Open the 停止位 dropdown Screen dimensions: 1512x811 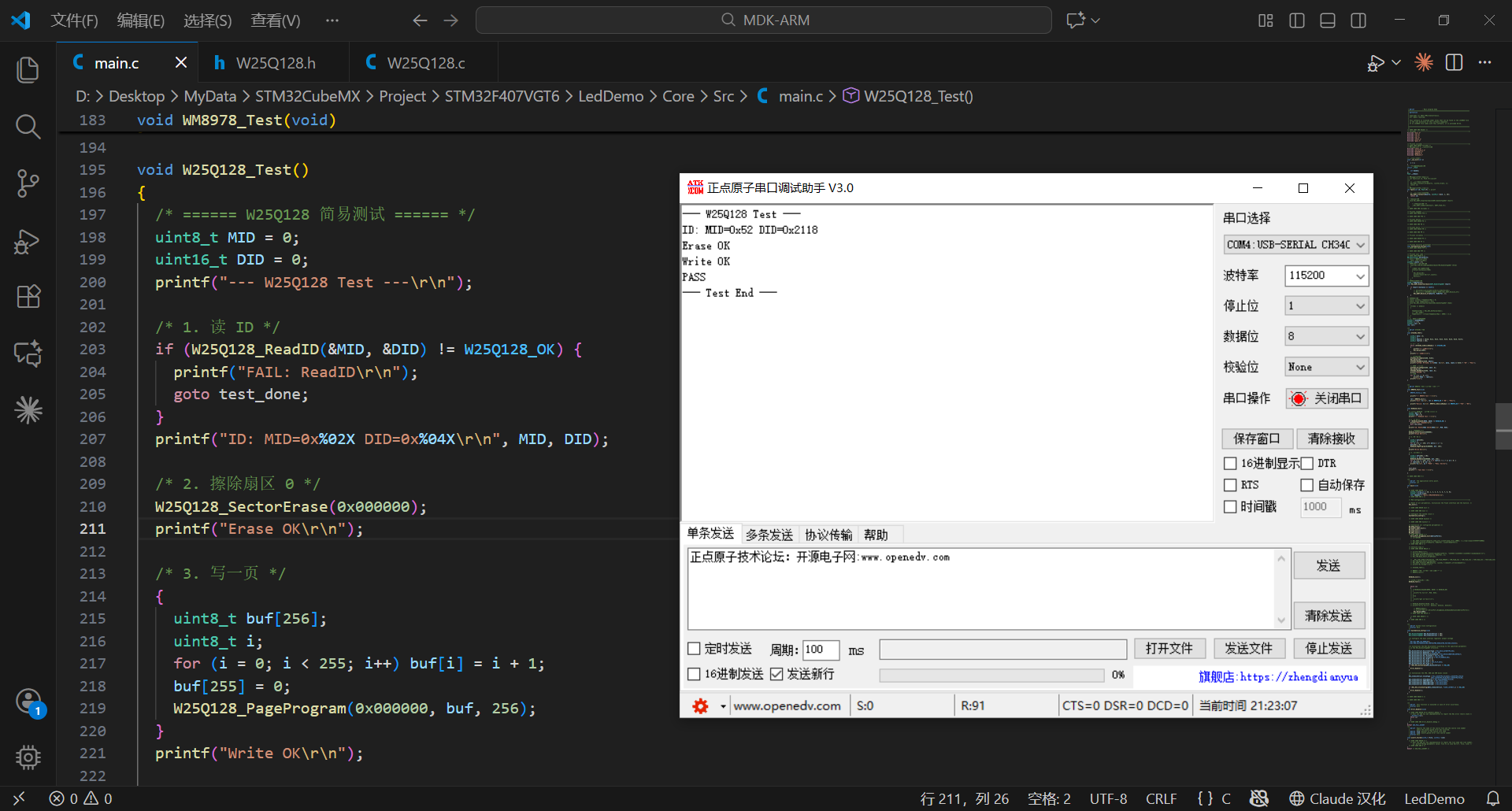pos(1327,306)
